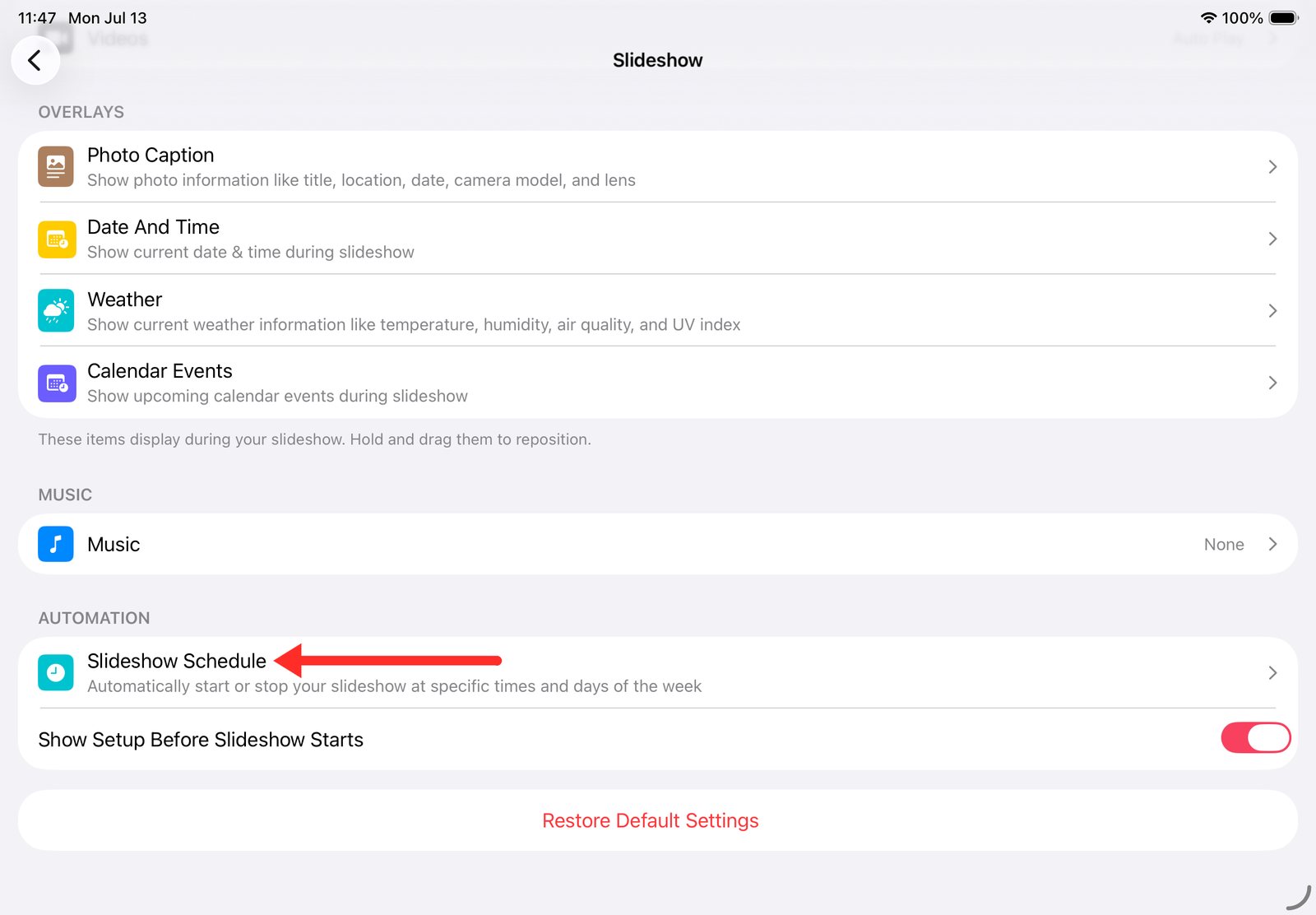Tap the hold and drag reposition hint
The image size is (1316, 915).
click(x=314, y=439)
